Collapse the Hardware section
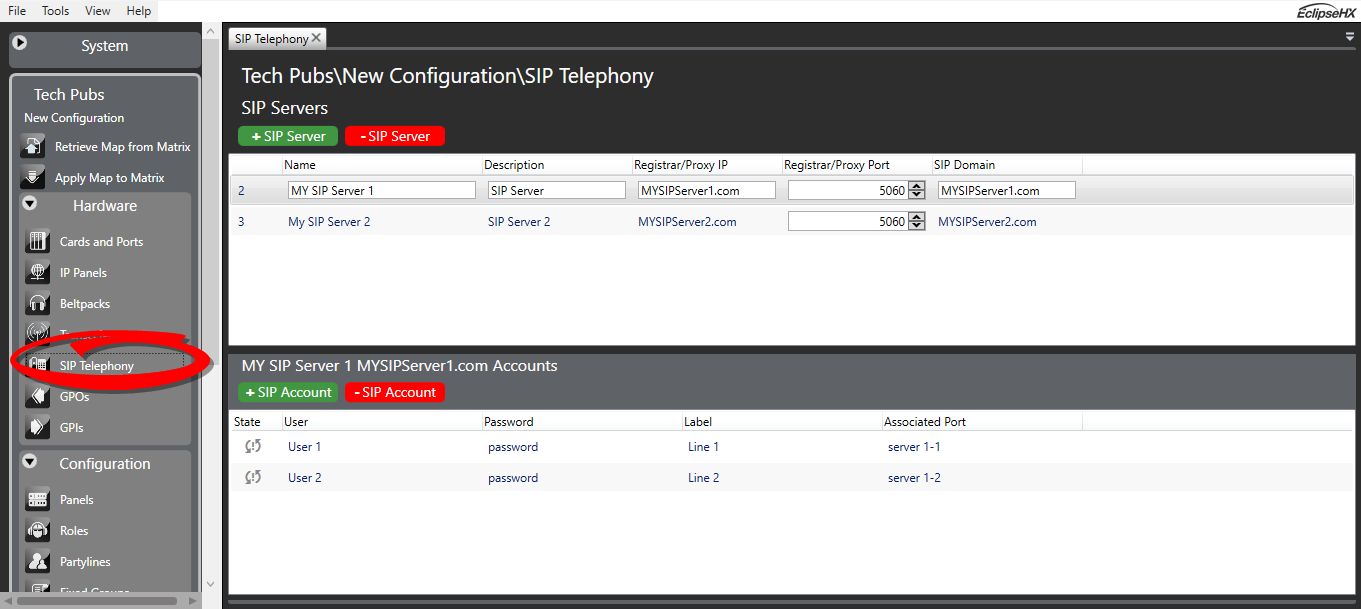The image size is (1361, 609). pos(30,204)
